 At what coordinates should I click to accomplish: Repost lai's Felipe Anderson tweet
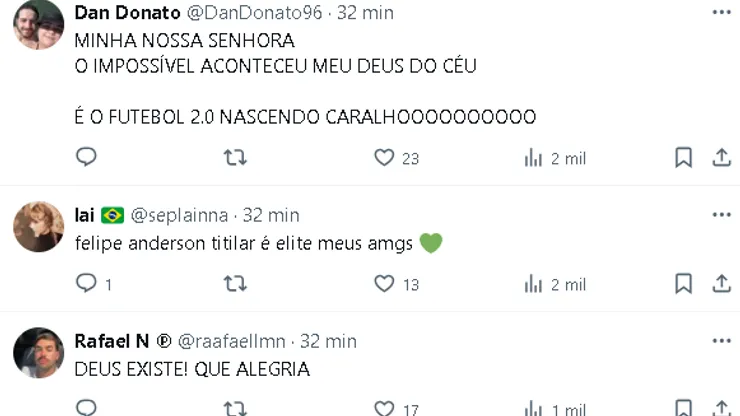point(235,284)
